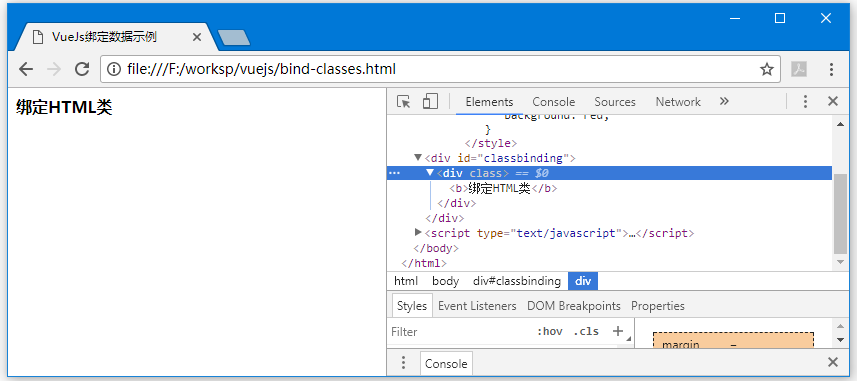Switch to the Console tab

tap(554, 102)
